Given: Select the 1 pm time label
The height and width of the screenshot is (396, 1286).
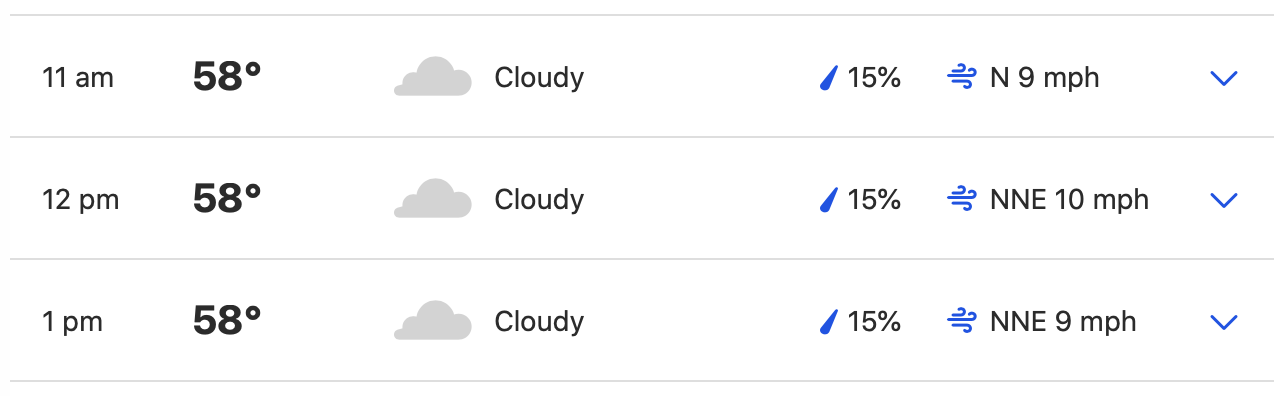Looking at the screenshot, I should 72,322.
